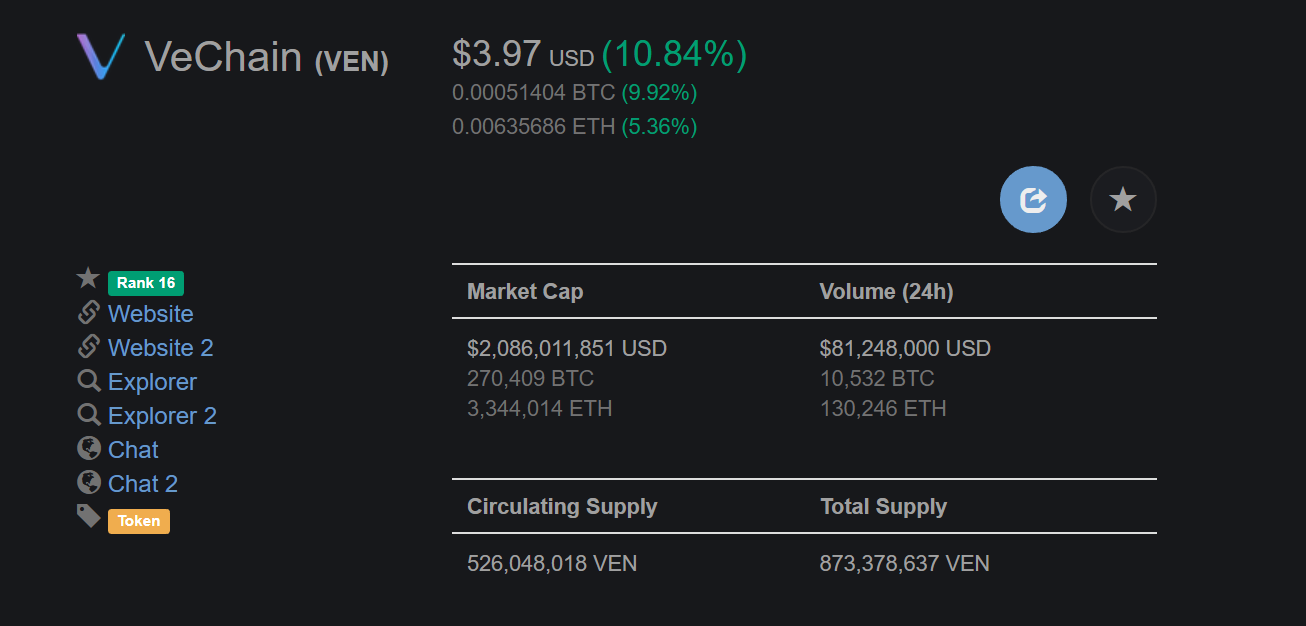This screenshot has width=1306, height=626.
Task: Open the Chat link
Action: click(x=133, y=449)
